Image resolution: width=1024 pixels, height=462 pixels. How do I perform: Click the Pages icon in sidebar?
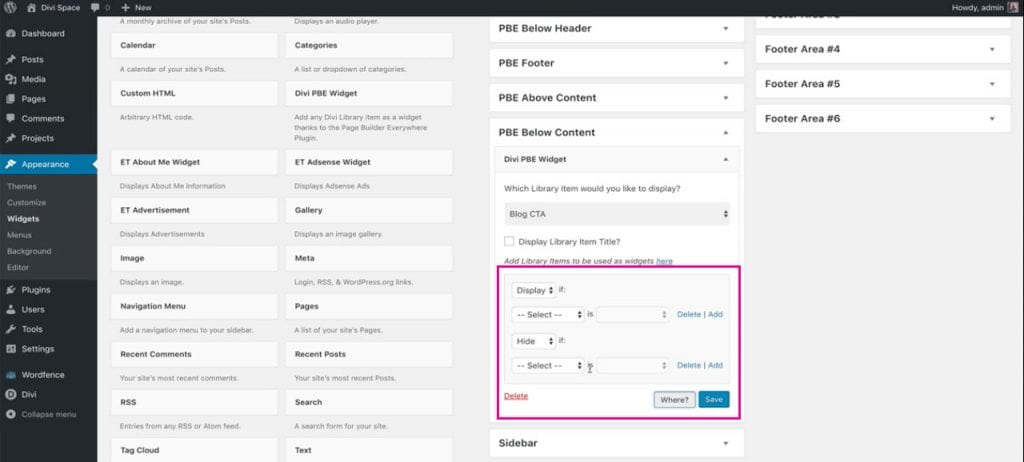(10, 99)
